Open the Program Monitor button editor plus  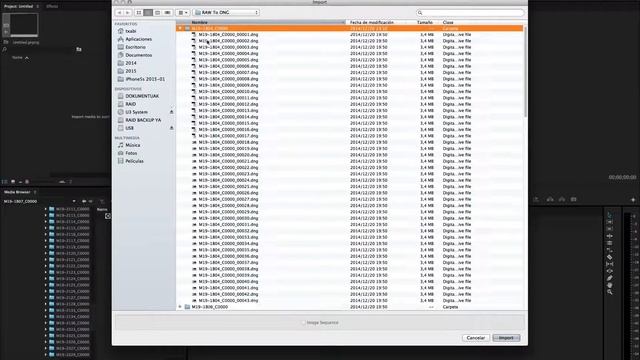[x=633, y=200]
